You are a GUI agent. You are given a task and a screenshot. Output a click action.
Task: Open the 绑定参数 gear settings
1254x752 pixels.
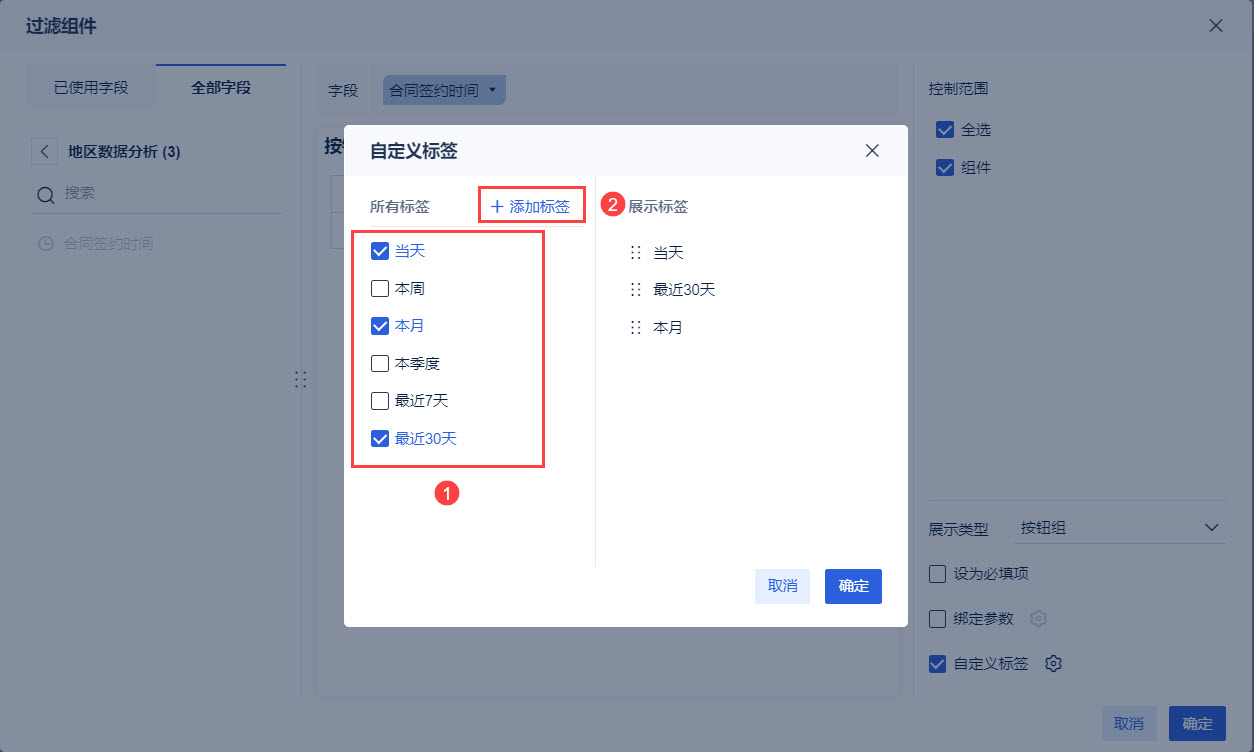coord(1038,619)
